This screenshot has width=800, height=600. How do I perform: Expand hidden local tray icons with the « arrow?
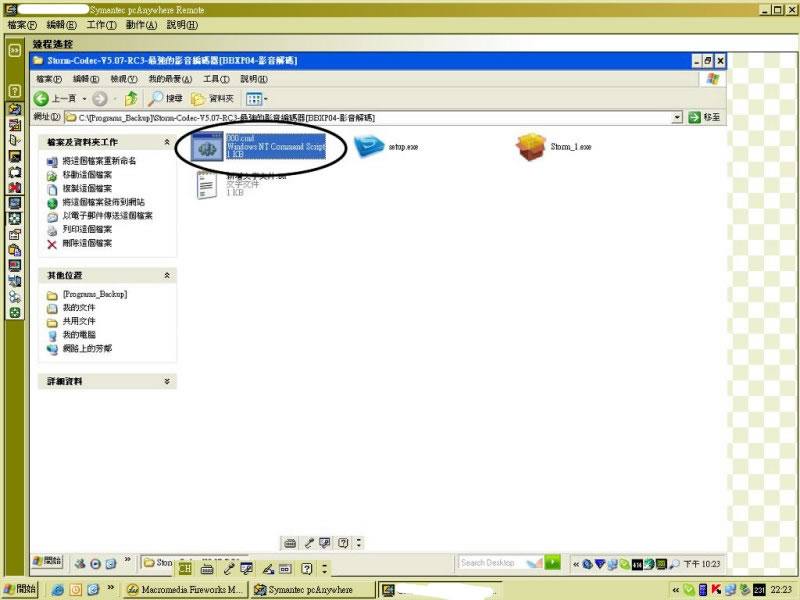[676, 590]
